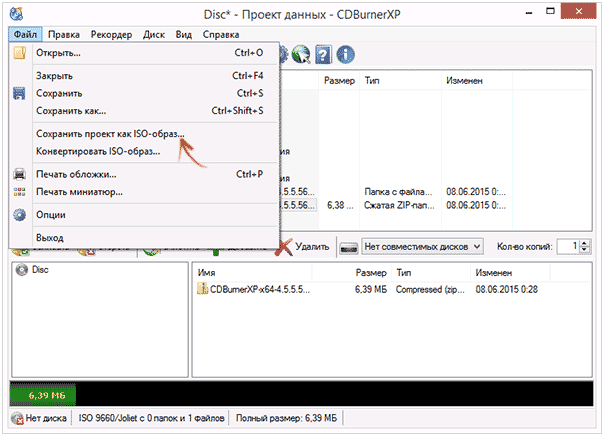Close the CDBurnerXP window
The height and width of the screenshot is (436, 604).
click(579, 12)
